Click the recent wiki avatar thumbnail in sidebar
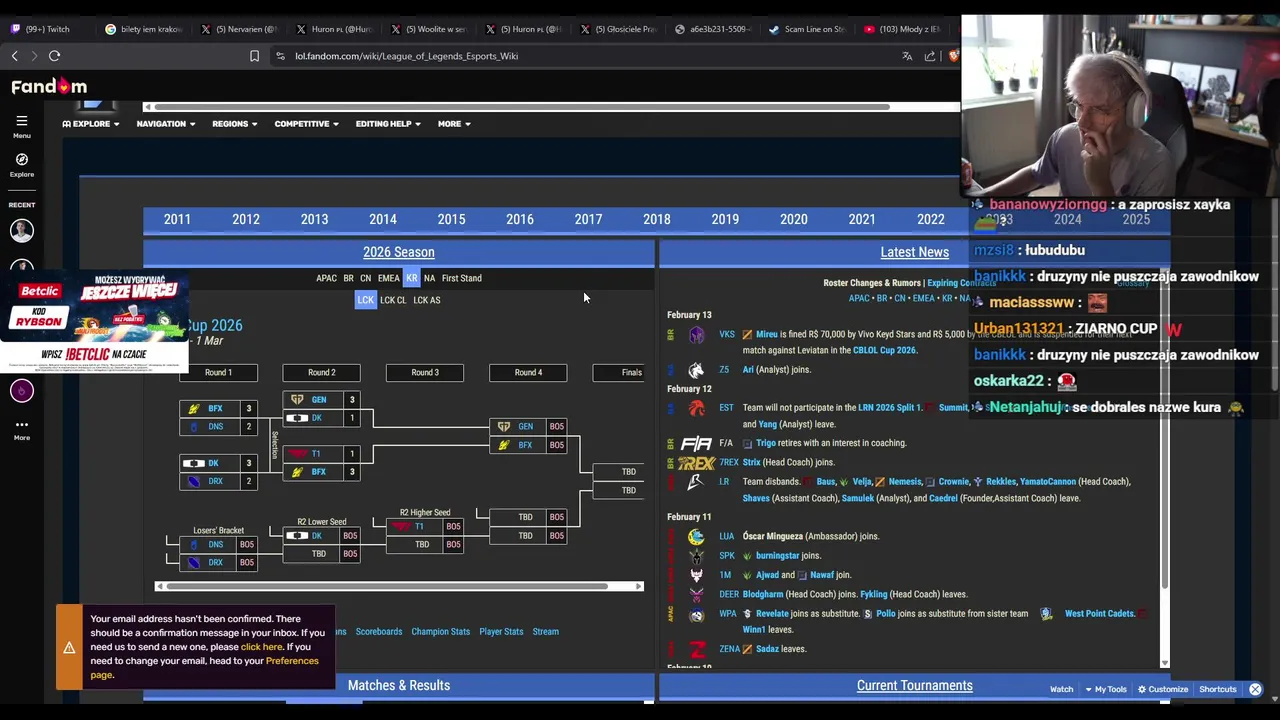Viewport: 1280px width, 720px height. pos(21,231)
